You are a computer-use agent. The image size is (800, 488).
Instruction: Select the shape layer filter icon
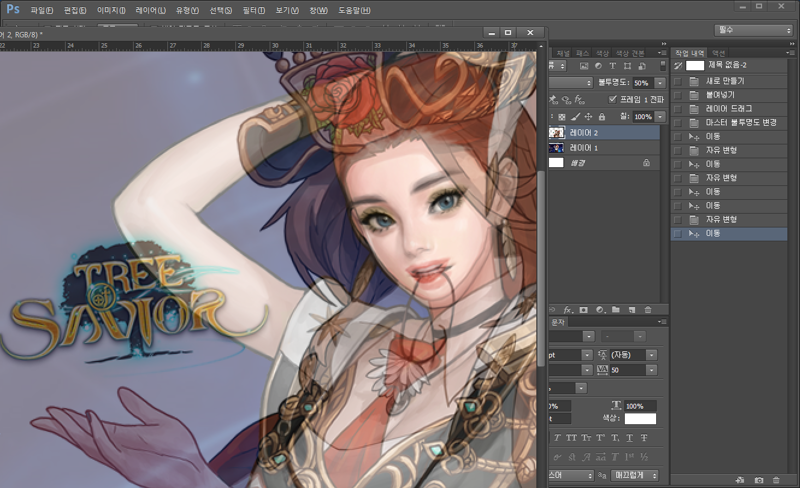tap(628, 66)
